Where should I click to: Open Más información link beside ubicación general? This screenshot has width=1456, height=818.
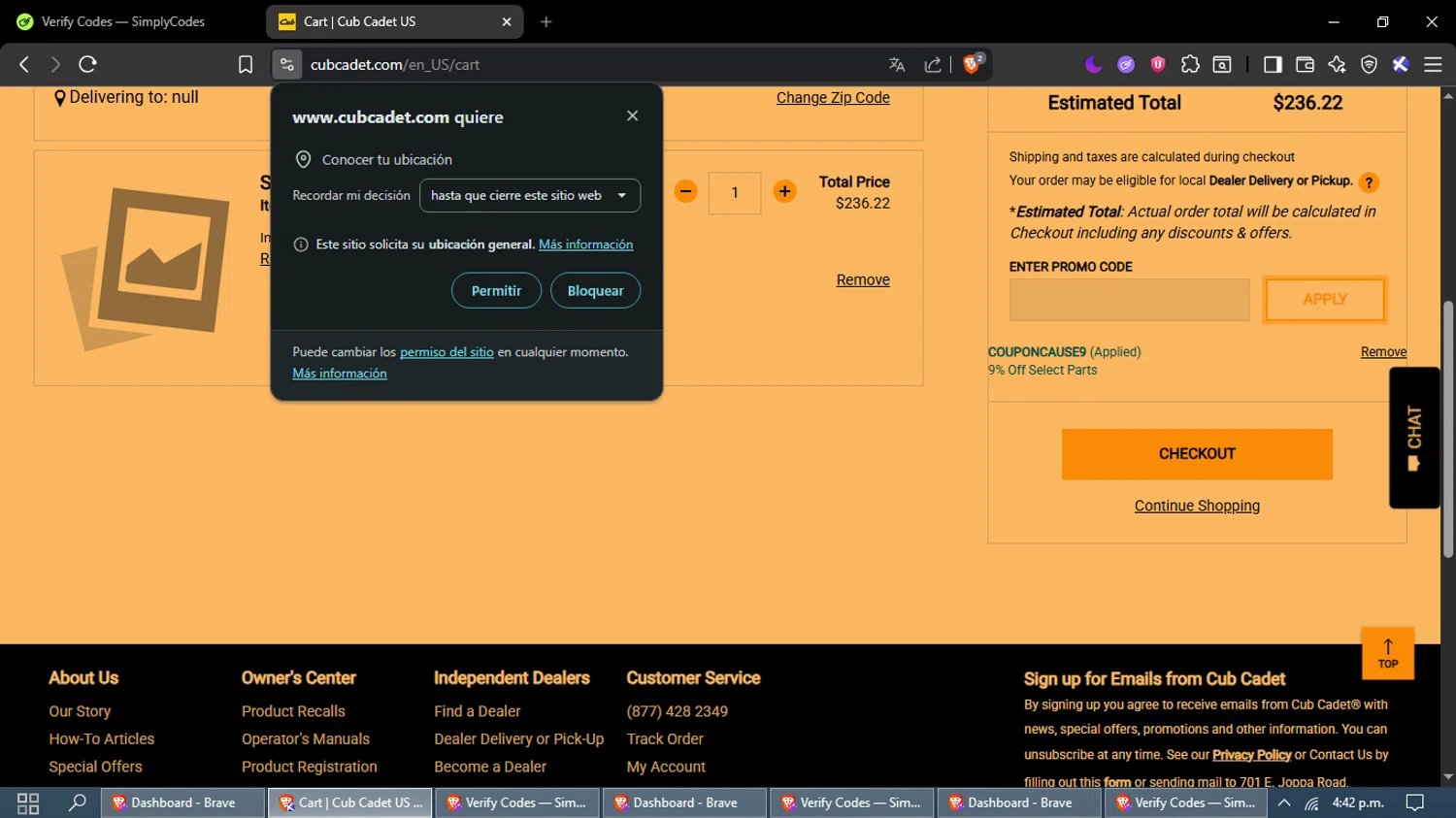pos(585,245)
